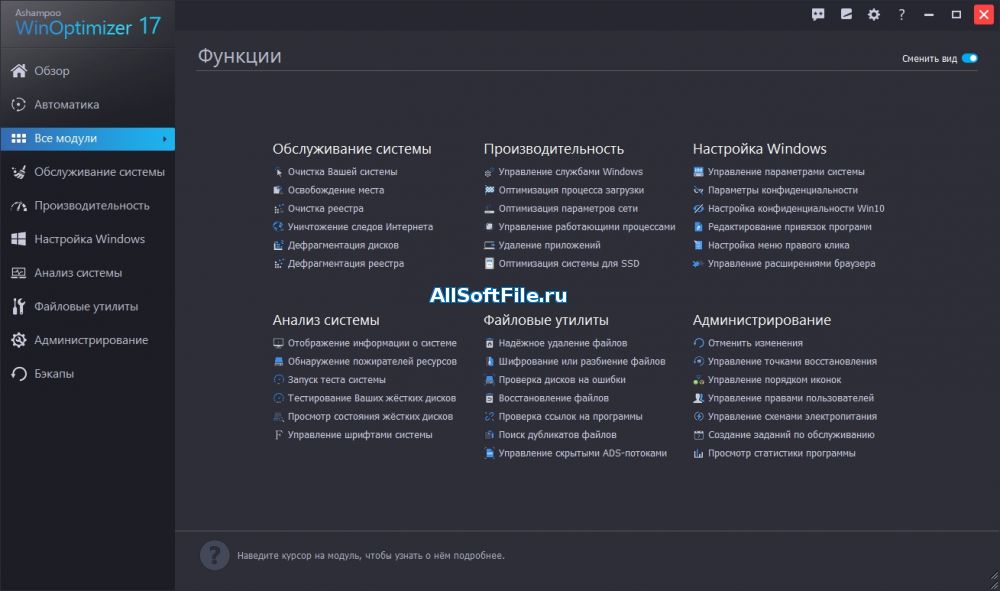Click Windows logo icon in sidebar
The width and height of the screenshot is (1000, 591).
coord(18,239)
